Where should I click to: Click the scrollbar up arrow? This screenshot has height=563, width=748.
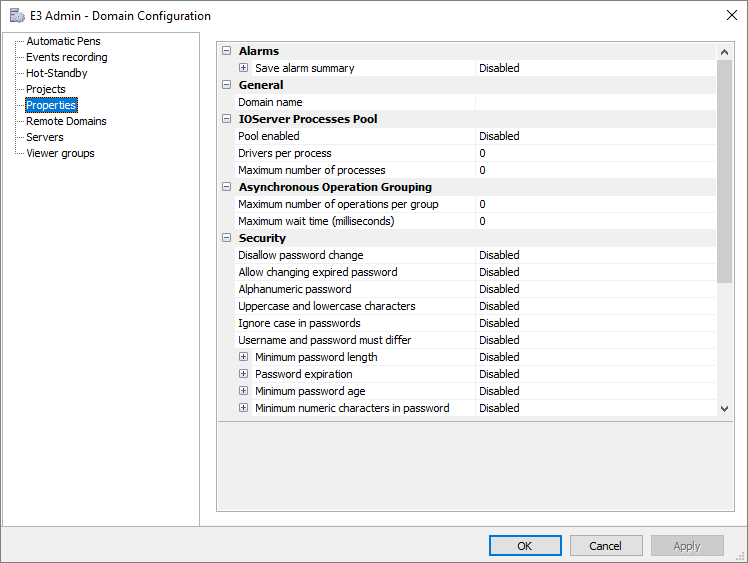point(724,52)
